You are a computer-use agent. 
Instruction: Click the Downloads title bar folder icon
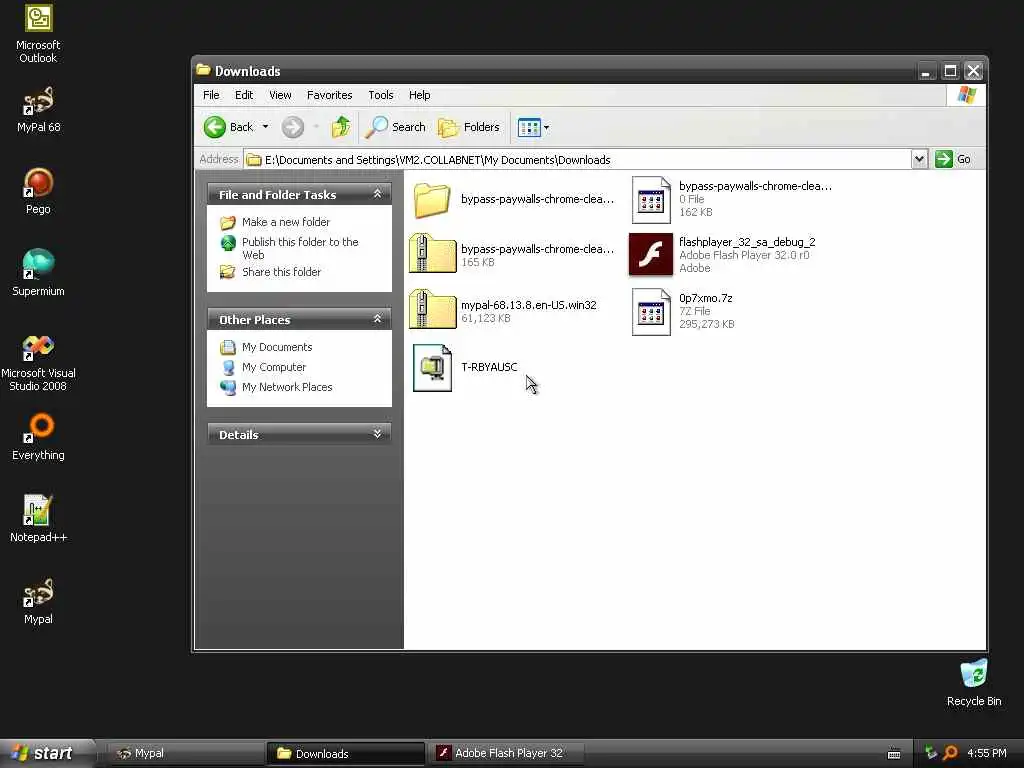(x=203, y=70)
